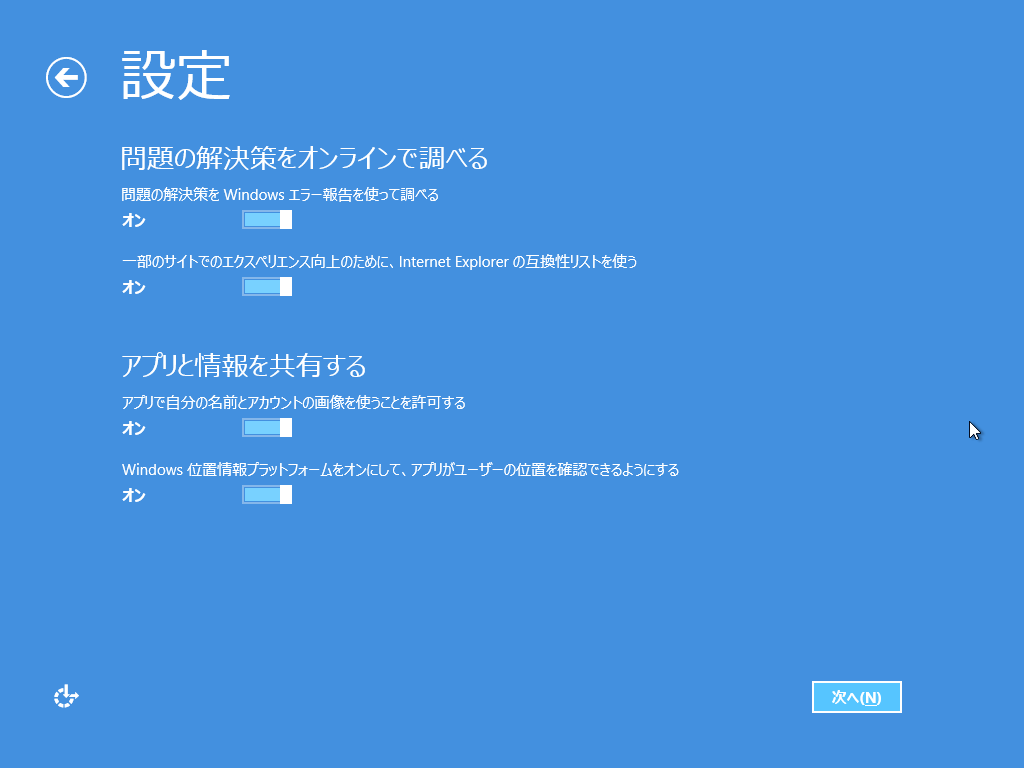The image size is (1024, 768).
Task: Click the アプリで自分の名前とアカウントの画像 description text
Action: [x=293, y=403]
